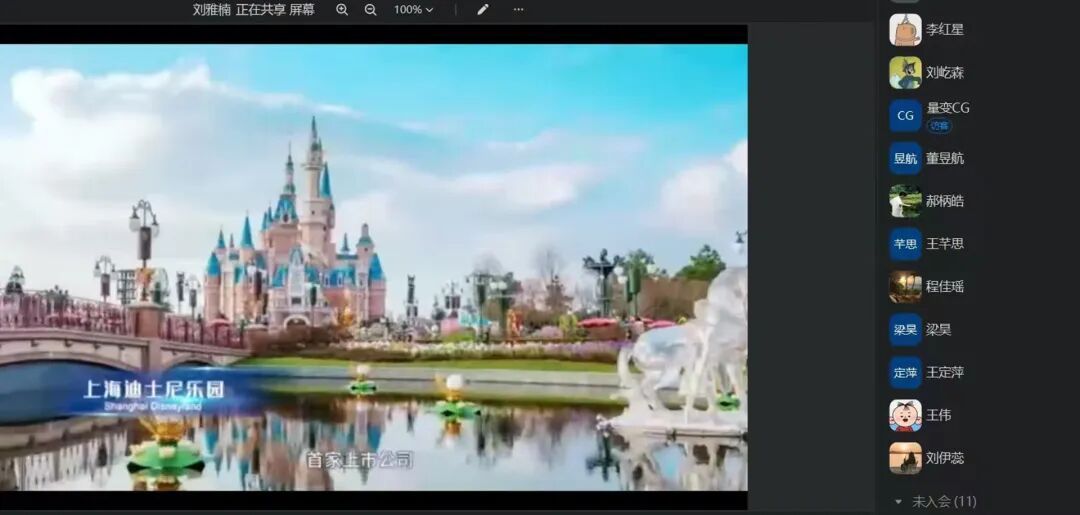Image resolution: width=1080 pixels, height=515 pixels.
Task: Select participant 梁昊 in the list
Action: (938, 329)
